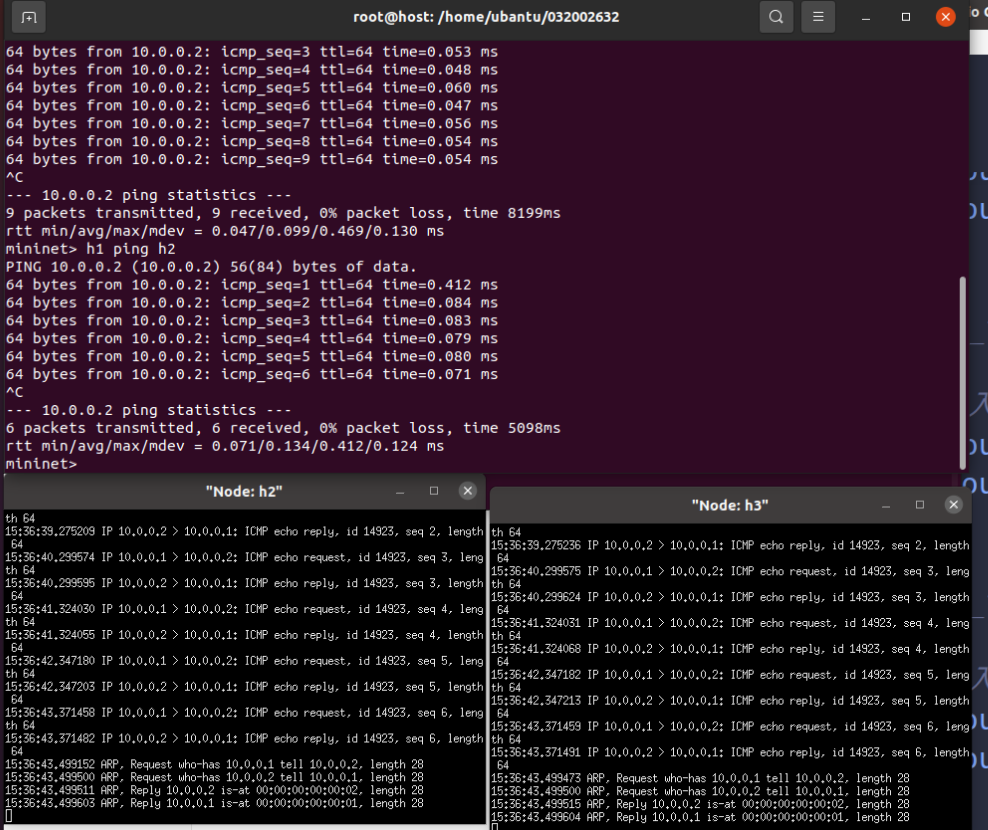Click the icmp_seq=9 ping reply line

pyautogui.click(x=252, y=159)
